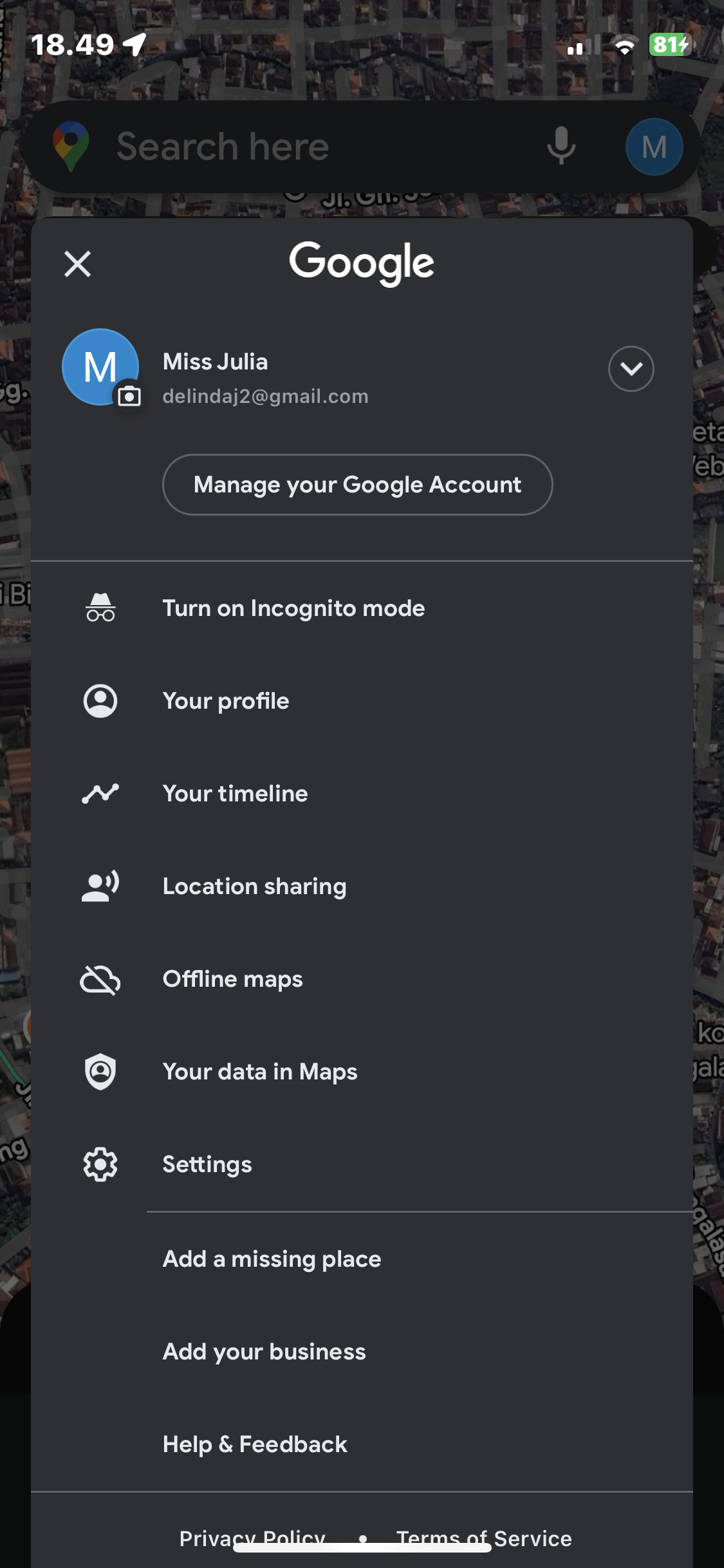Tap the Wi-Fi icon in status bar

pyautogui.click(x=624, y=45)
